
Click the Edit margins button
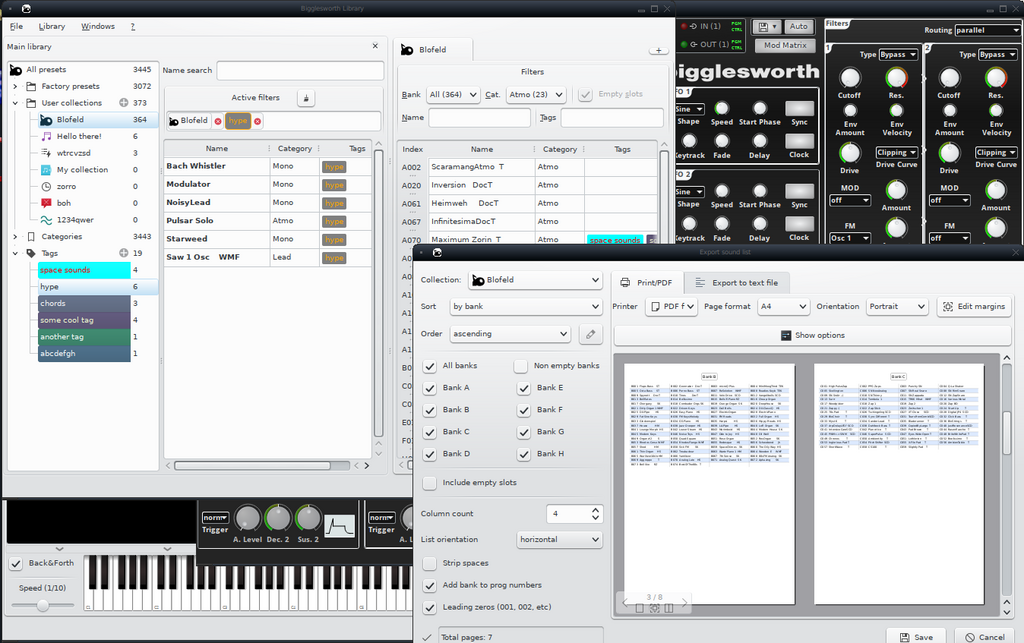974,307
